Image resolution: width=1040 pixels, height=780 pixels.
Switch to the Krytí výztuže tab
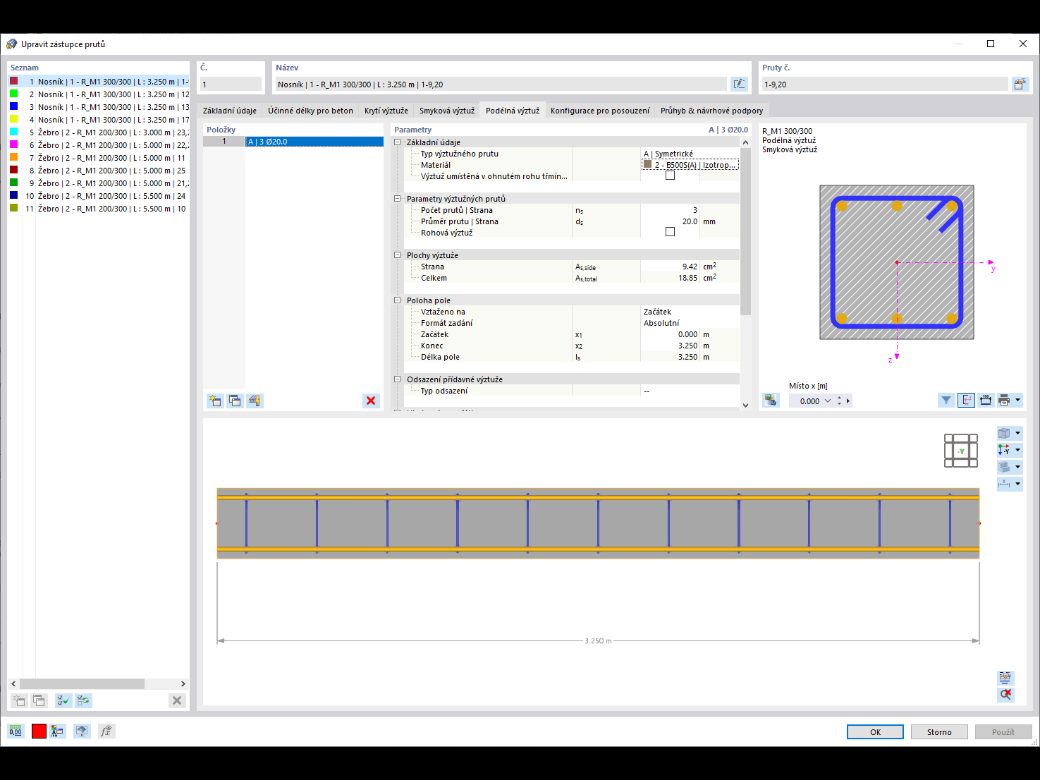pos(386,111)
